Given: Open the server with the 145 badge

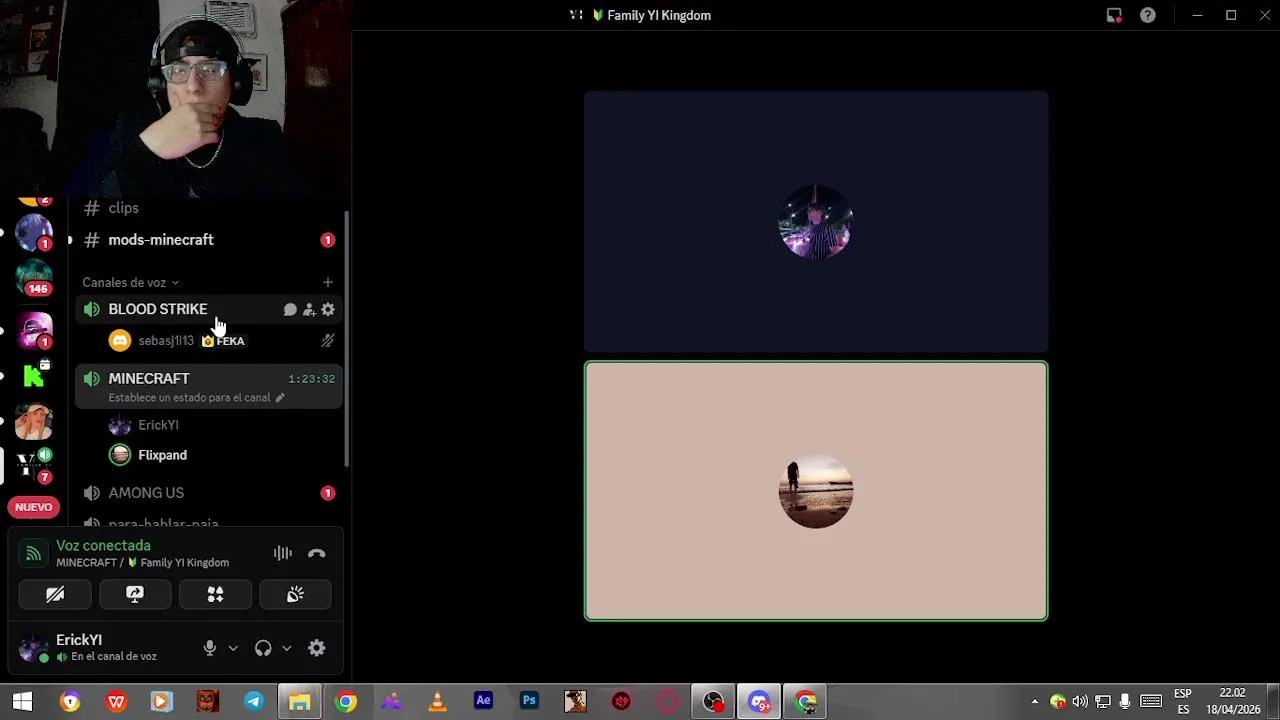Looking at the screenshot, I should [33, 278].
